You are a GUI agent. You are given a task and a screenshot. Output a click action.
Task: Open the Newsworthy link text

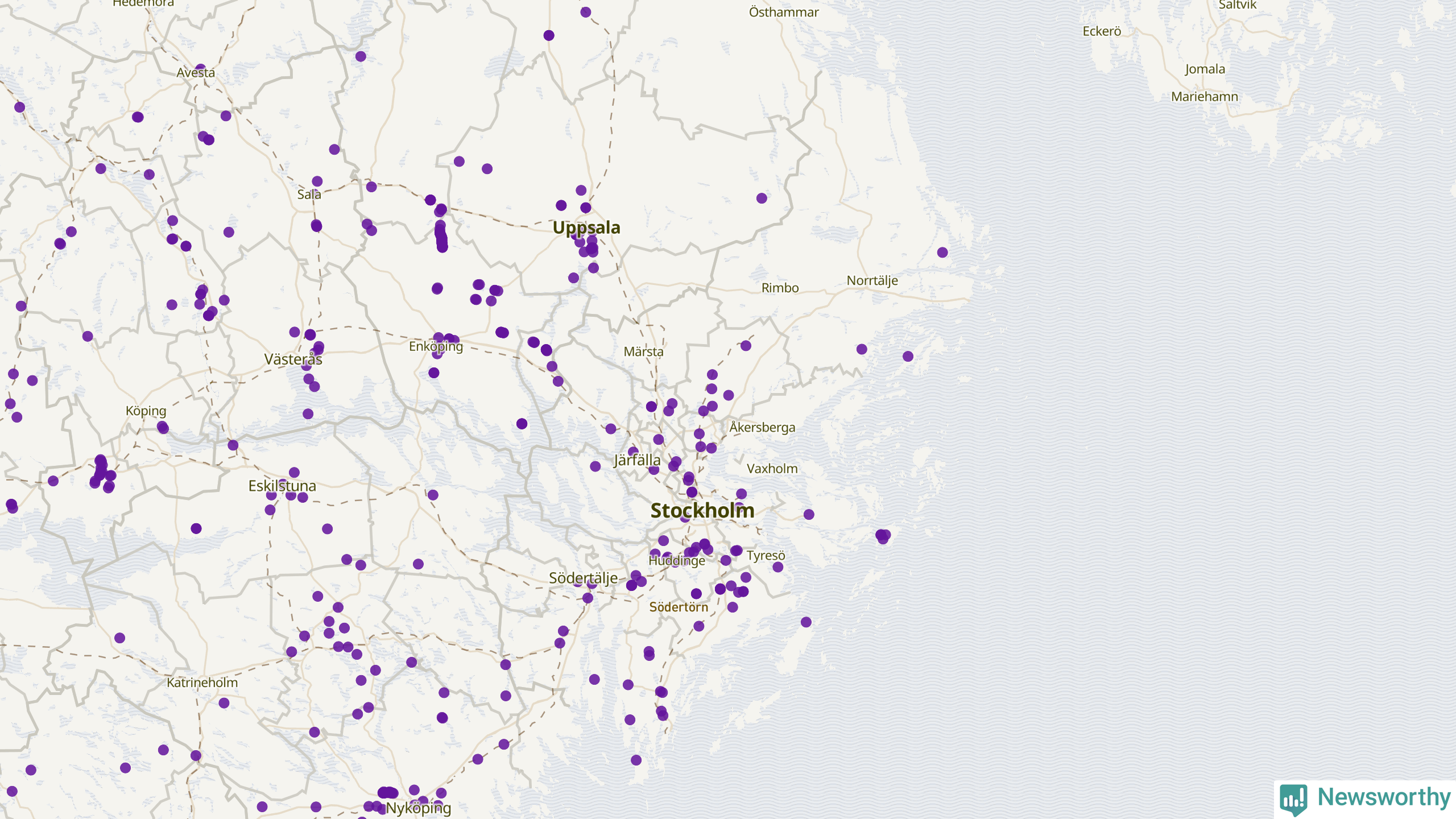tap(1384, 797)
